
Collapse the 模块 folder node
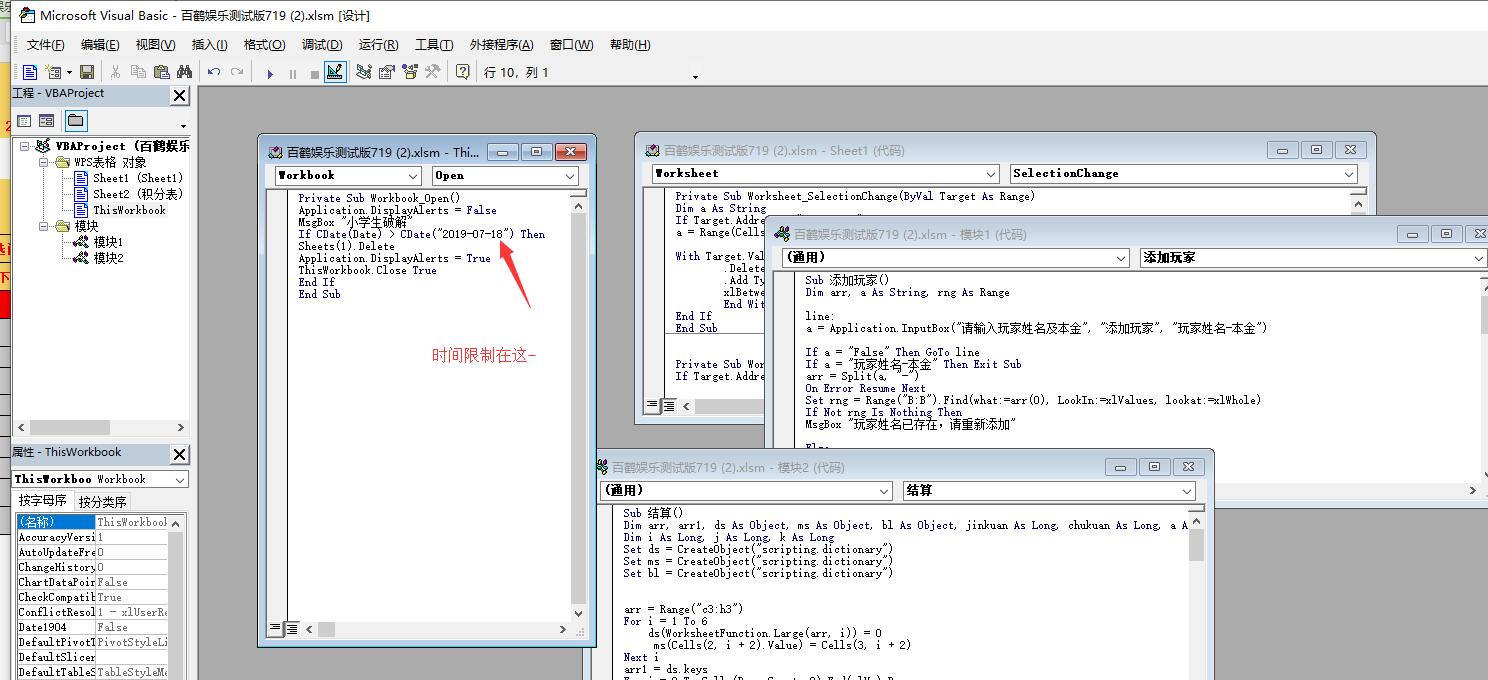coord(44,226)
